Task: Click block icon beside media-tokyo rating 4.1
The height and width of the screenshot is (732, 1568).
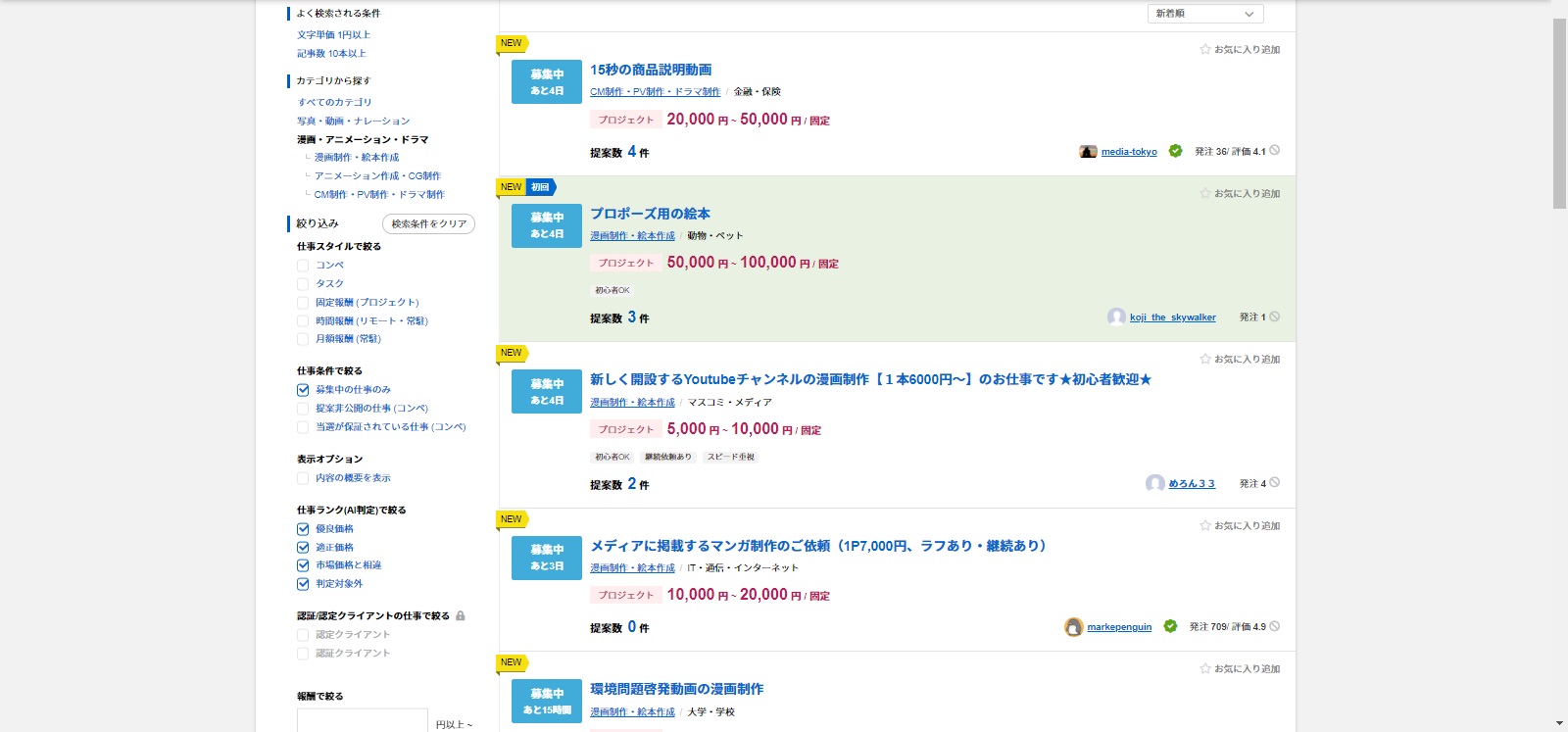Action: click(1275, 151)
